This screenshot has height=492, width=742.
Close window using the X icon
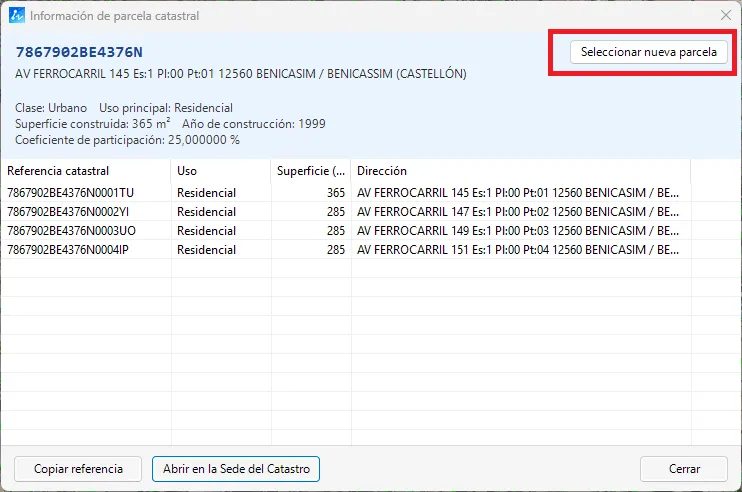point(726,16)
